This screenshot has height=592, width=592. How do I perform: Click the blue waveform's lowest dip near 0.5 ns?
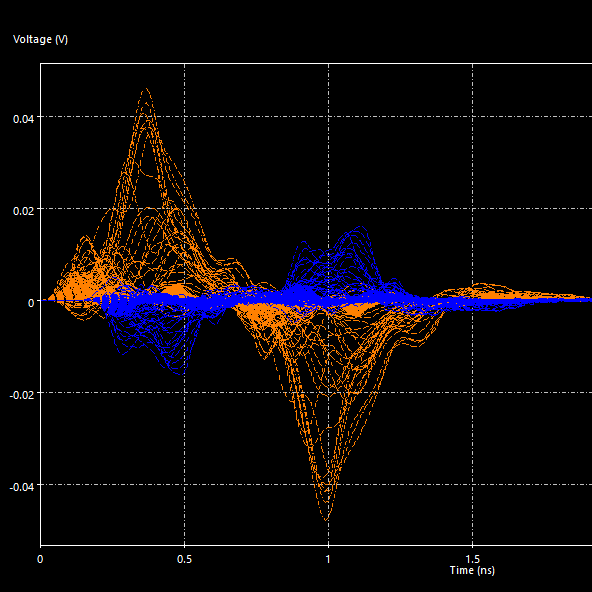pos(182,373)
